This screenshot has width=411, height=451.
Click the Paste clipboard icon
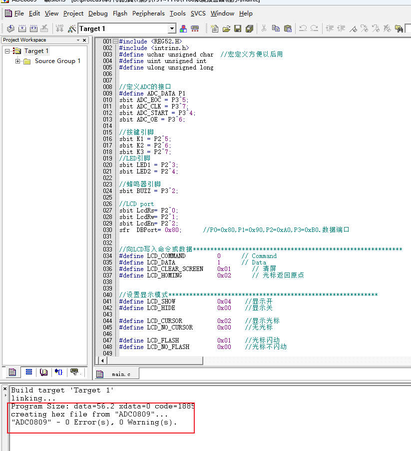[x=288, y=29]
